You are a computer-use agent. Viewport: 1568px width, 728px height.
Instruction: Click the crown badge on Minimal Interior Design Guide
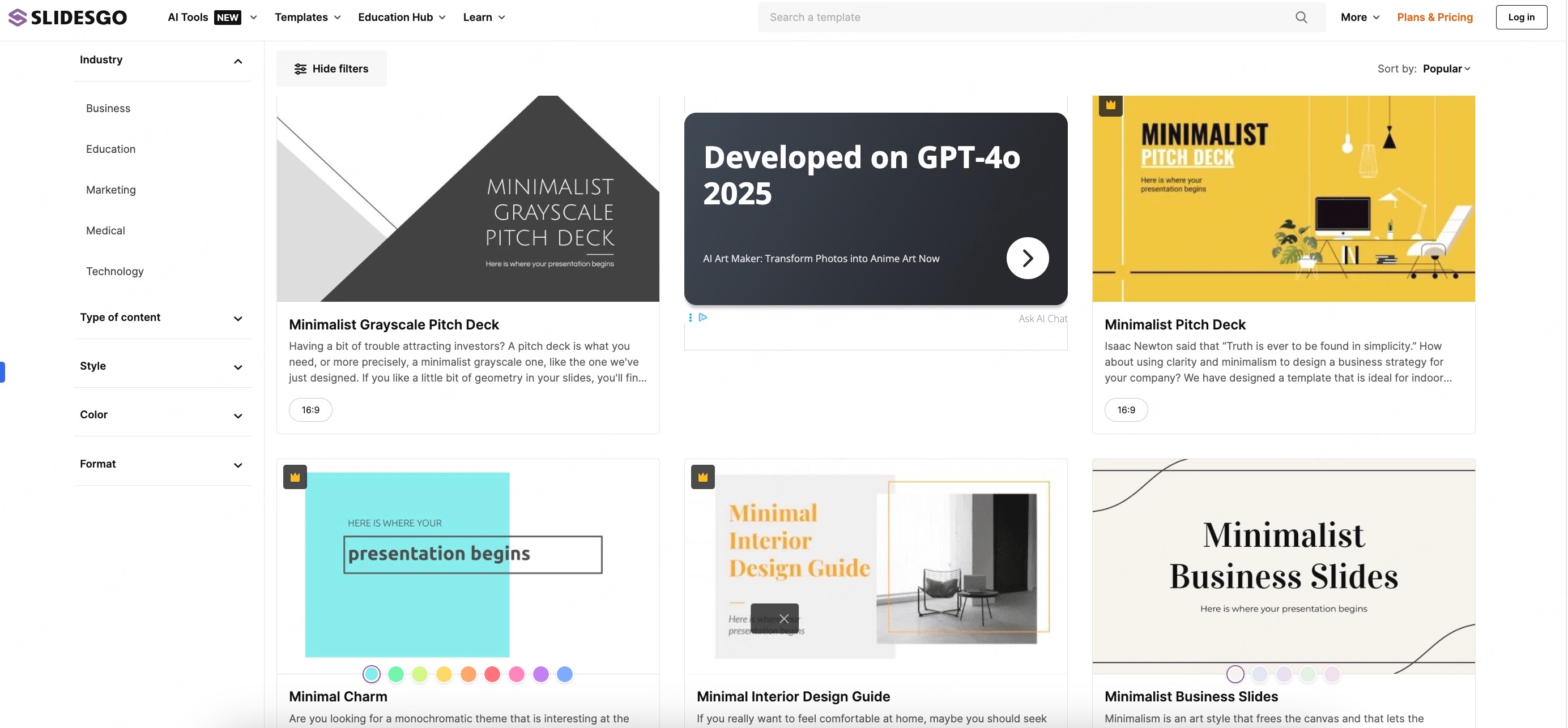tap(702, 477)
